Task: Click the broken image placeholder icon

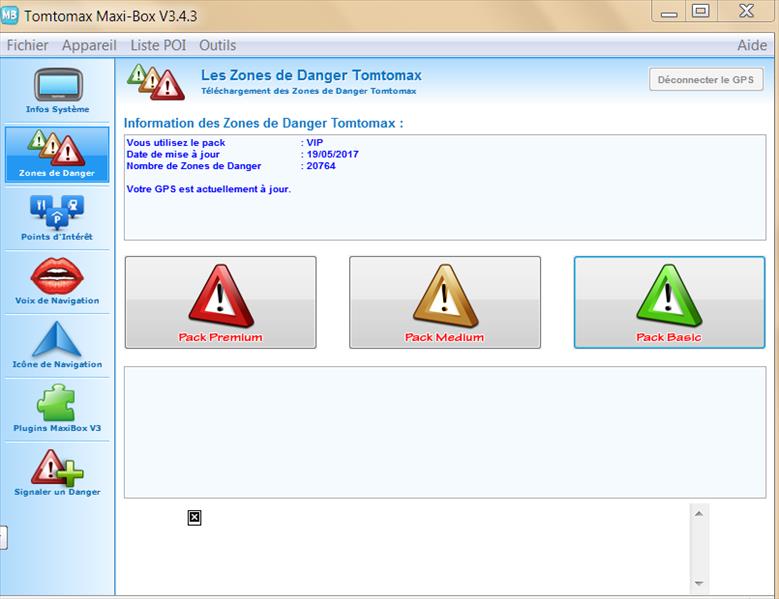Action: click(x=194, y=518)
